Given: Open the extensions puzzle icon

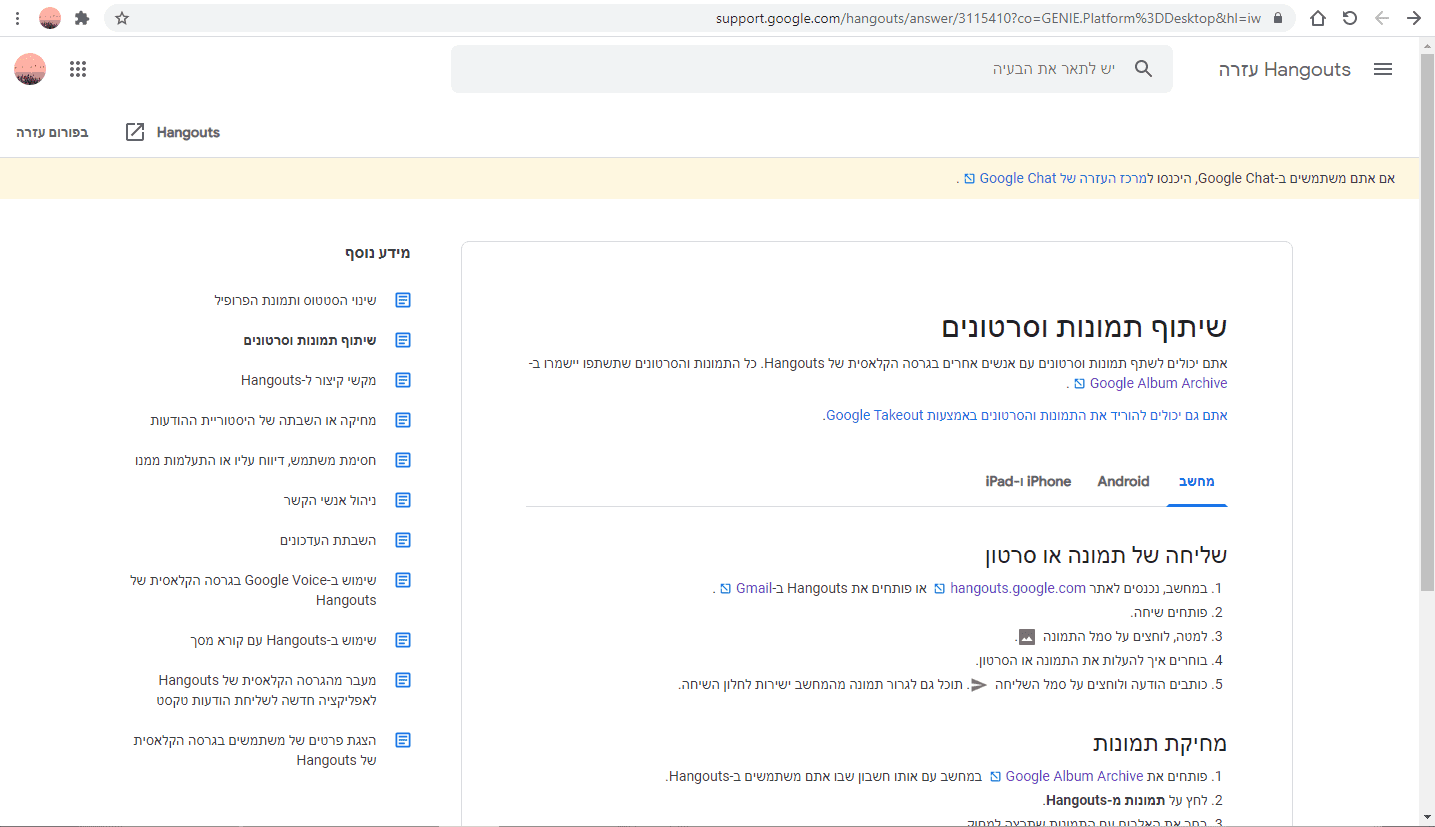Looking at the screenshot, I should click(x=82, y=18).
